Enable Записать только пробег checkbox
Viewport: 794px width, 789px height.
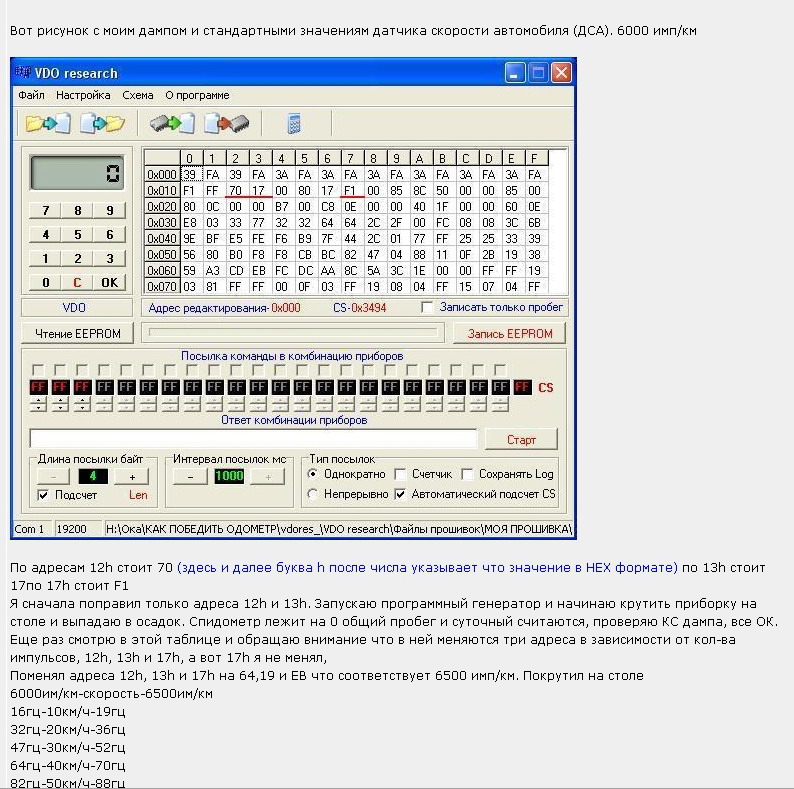point(427,307)
